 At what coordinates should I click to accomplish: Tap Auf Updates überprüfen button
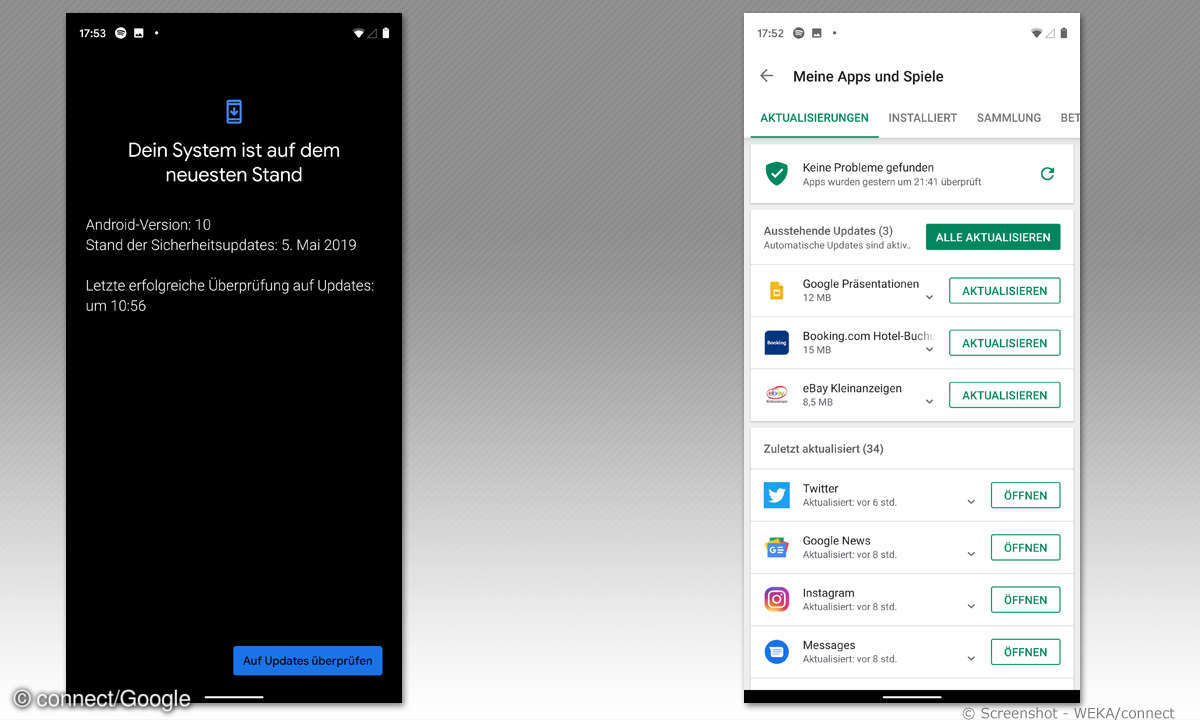click(x=308, y=660)
